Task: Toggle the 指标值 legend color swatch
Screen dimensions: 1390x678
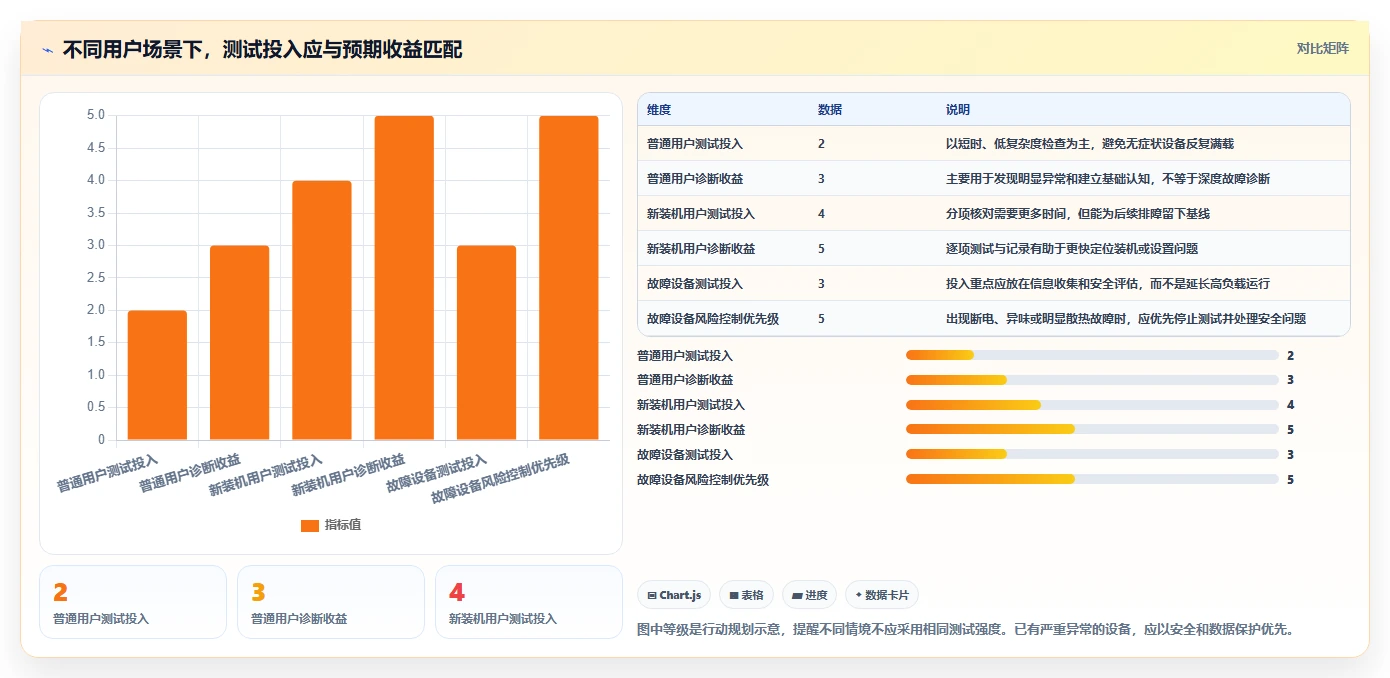Action: click(309, 525)
